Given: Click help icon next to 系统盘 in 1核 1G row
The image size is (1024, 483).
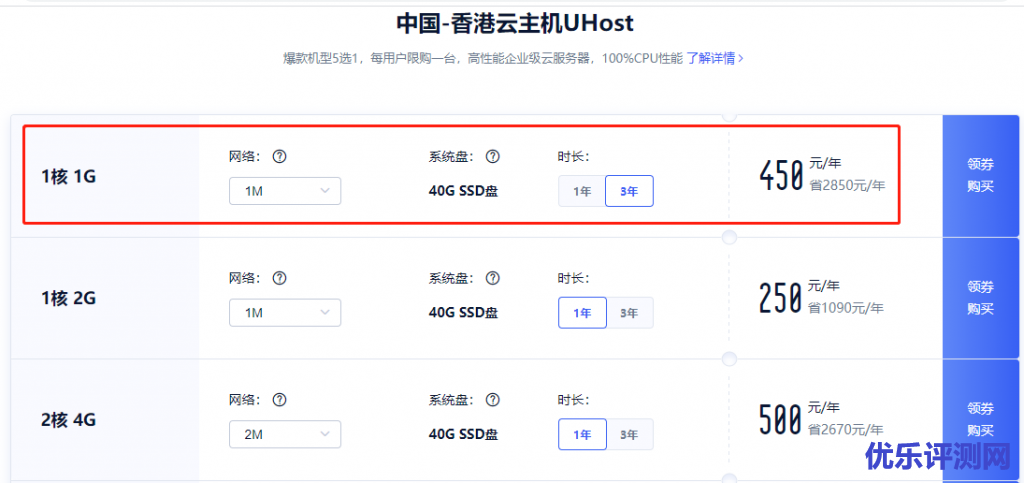Looking at the screenshot, I should (x=493, y=157).
